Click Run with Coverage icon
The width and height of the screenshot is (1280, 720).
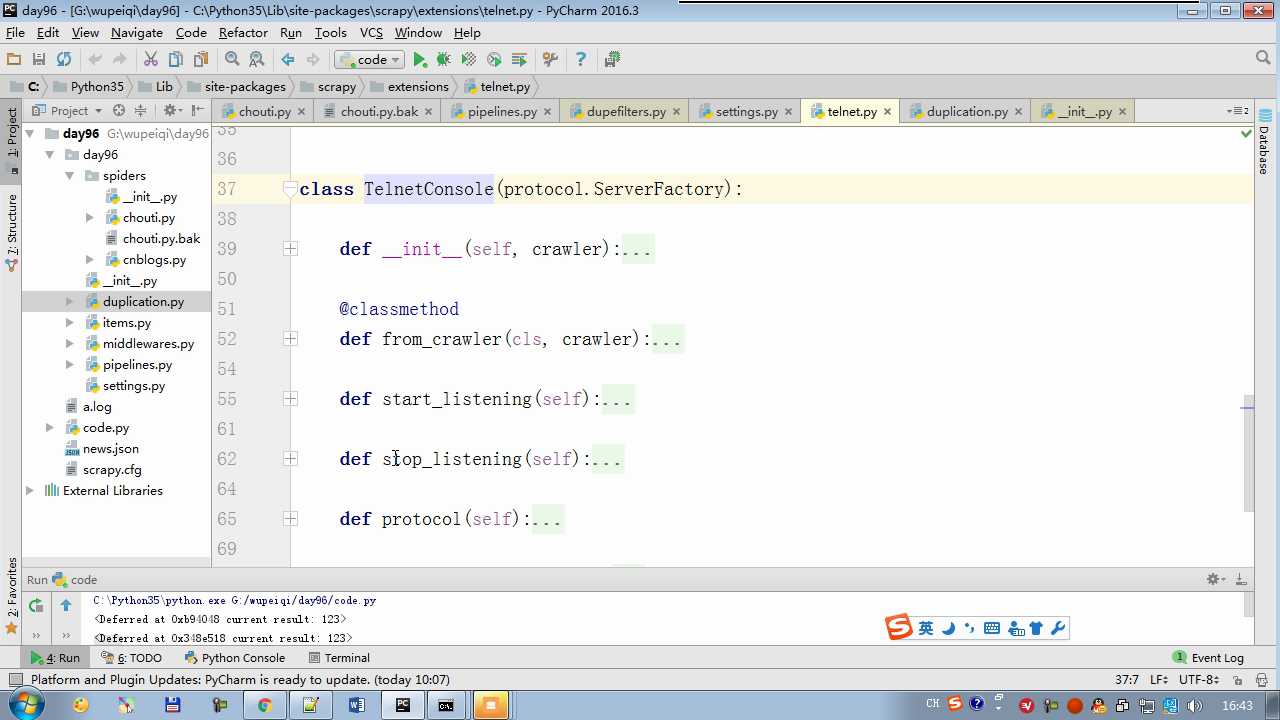click(x=469, y=59)
